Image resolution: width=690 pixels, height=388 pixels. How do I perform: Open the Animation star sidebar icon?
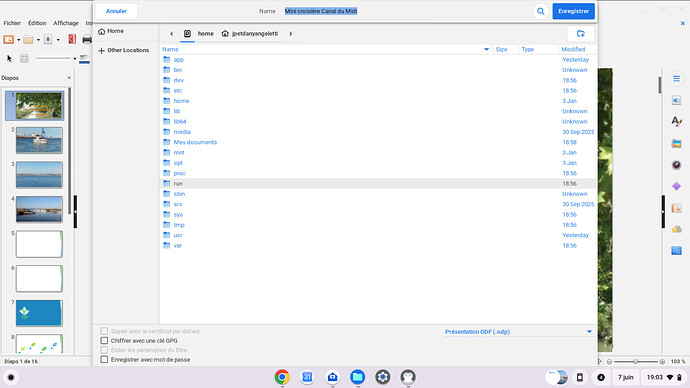click(676, 229)
